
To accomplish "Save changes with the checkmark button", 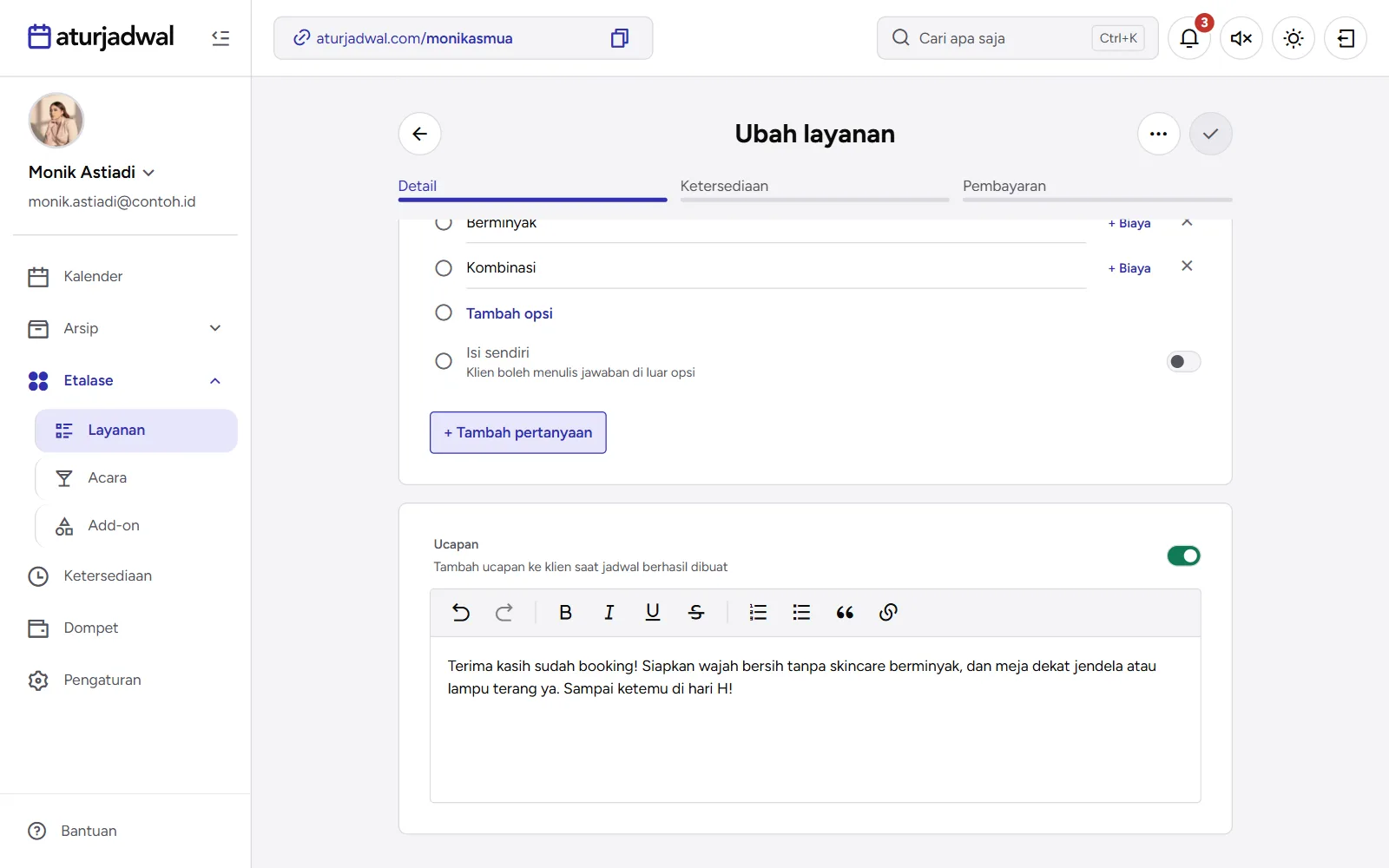I will tap(1210, 134).
